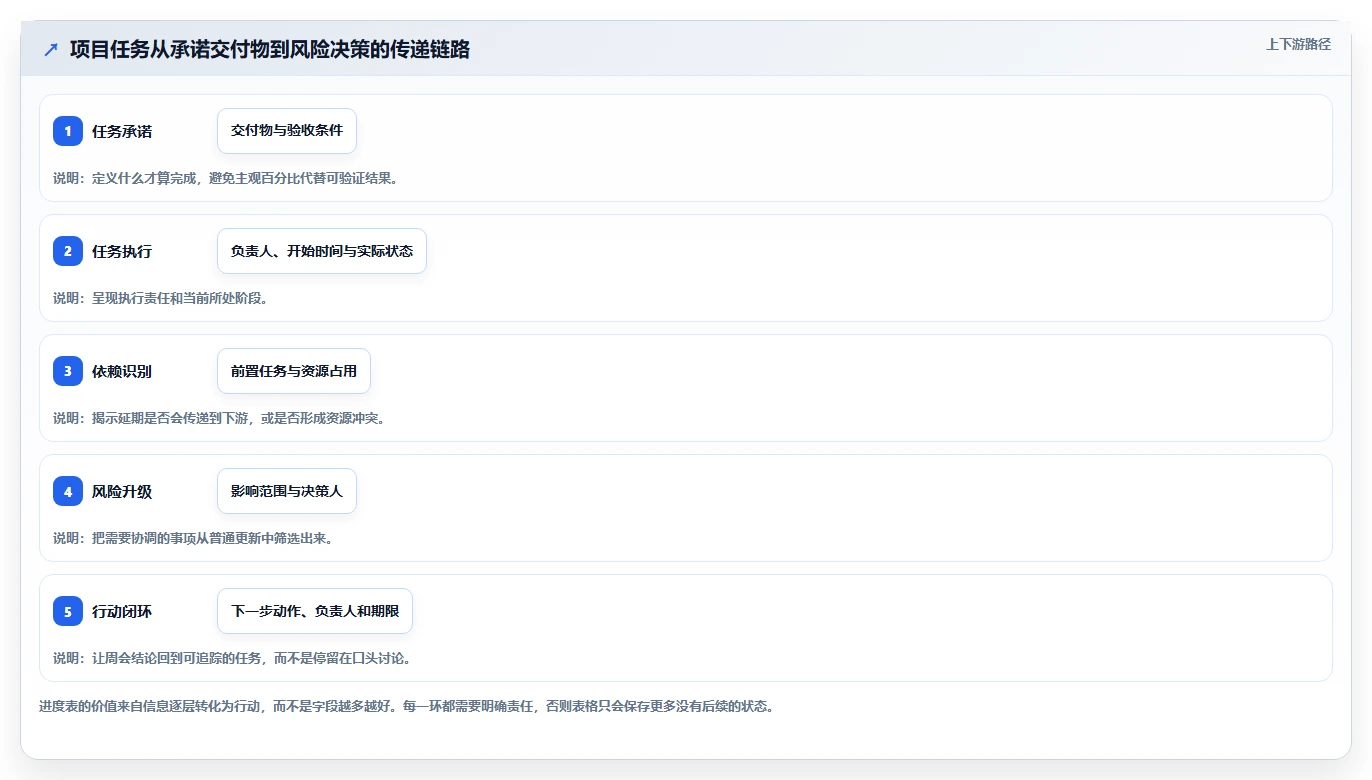The width and height of the screenshot is (1372, 780).
Task: Click the 上下游路径 label in the header
Action: 1298,44
